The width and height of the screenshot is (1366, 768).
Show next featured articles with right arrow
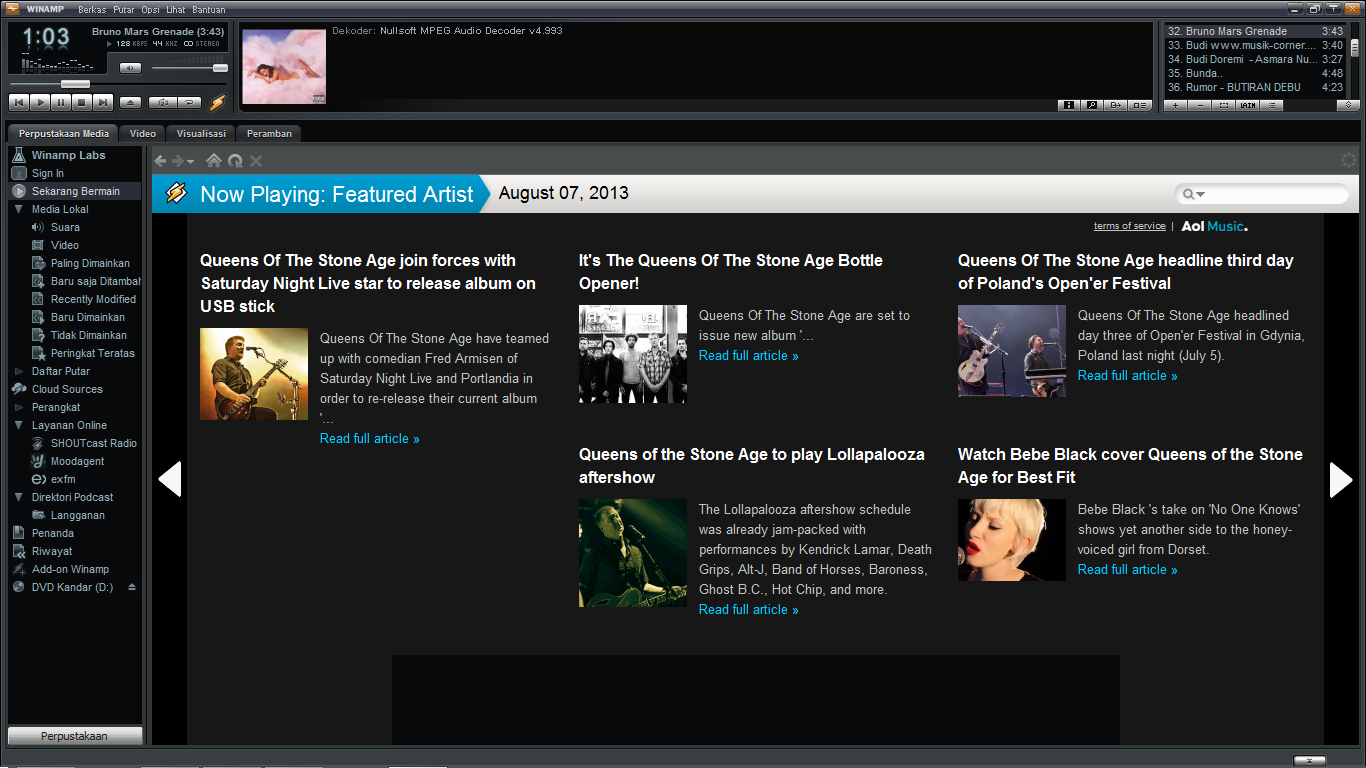click(1340, 479)
